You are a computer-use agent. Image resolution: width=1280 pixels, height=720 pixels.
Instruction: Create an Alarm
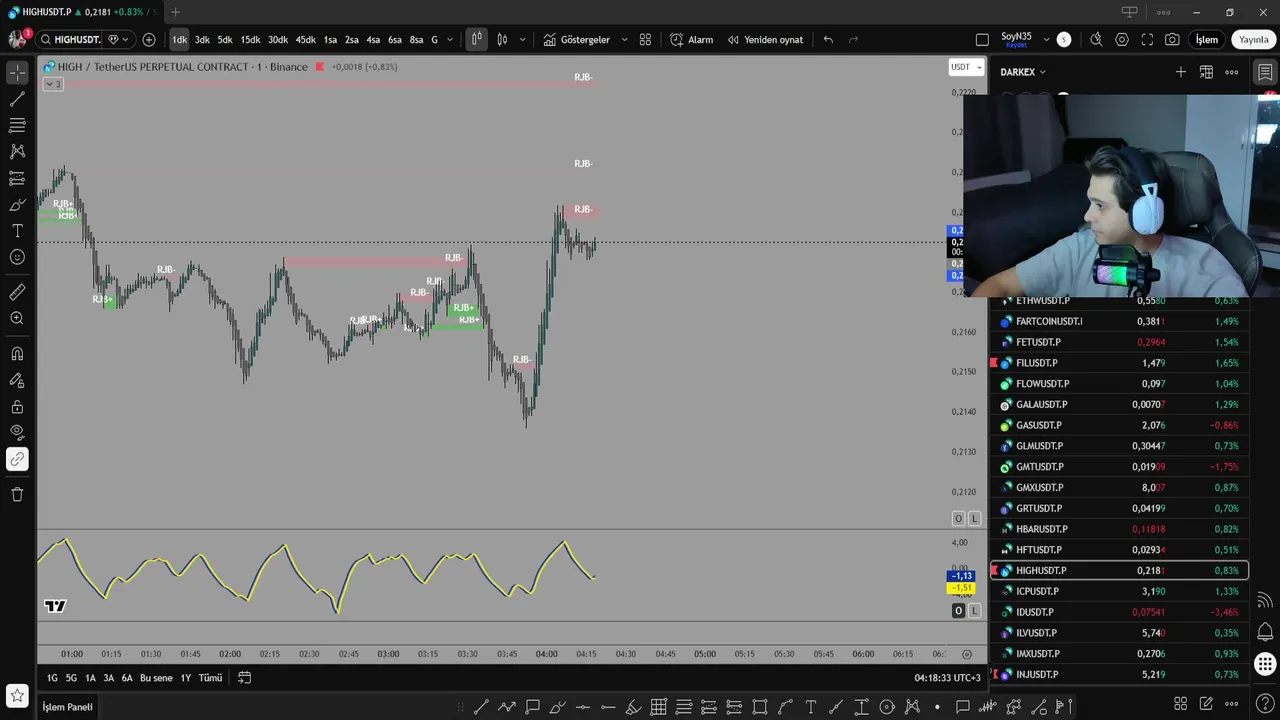pyautogui.click(x=691, y=40)
